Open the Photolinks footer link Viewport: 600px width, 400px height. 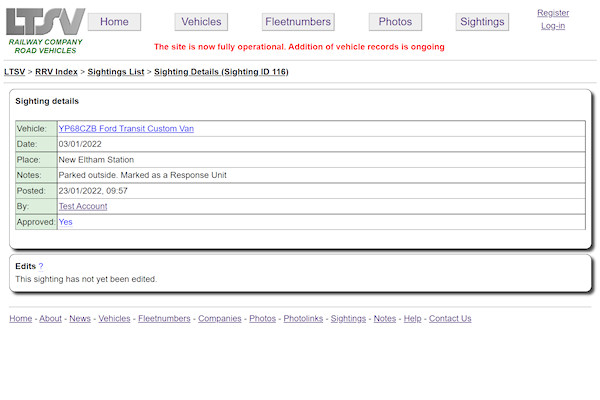(303, 319)
